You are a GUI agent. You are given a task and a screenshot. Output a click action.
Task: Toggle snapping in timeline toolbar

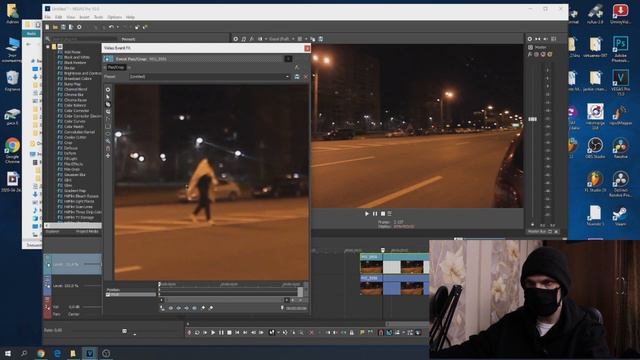[x=381, y=333]
